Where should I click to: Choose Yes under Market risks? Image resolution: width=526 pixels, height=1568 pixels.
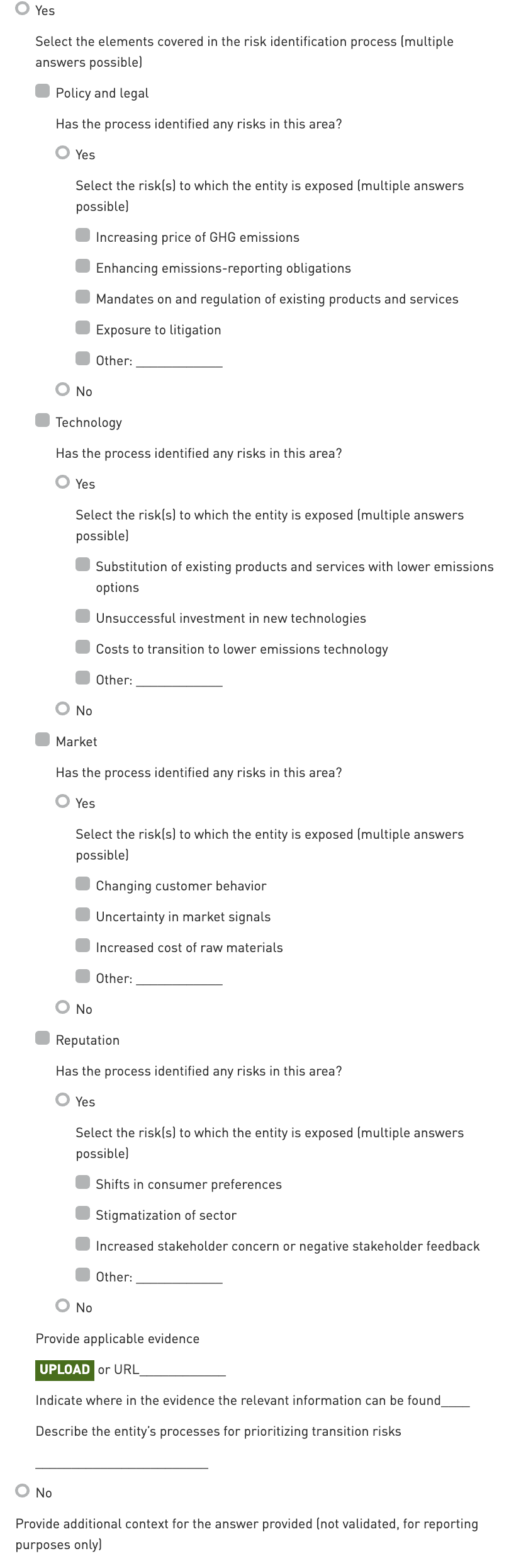click(x=62, y=802)
